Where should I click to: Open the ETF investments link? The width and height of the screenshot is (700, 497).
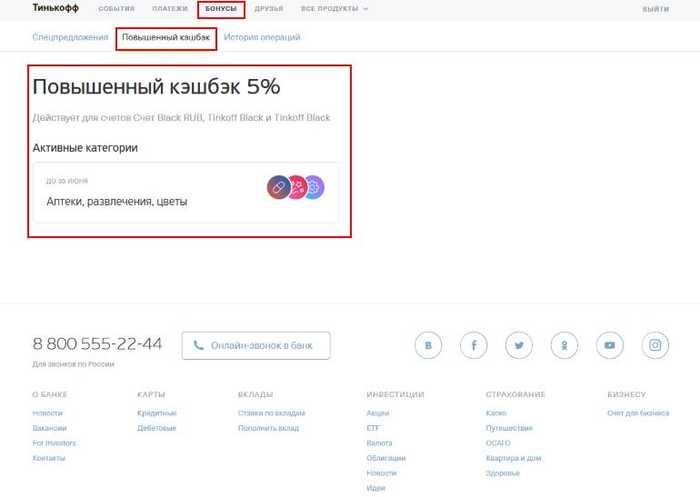[x=373, y=428]
